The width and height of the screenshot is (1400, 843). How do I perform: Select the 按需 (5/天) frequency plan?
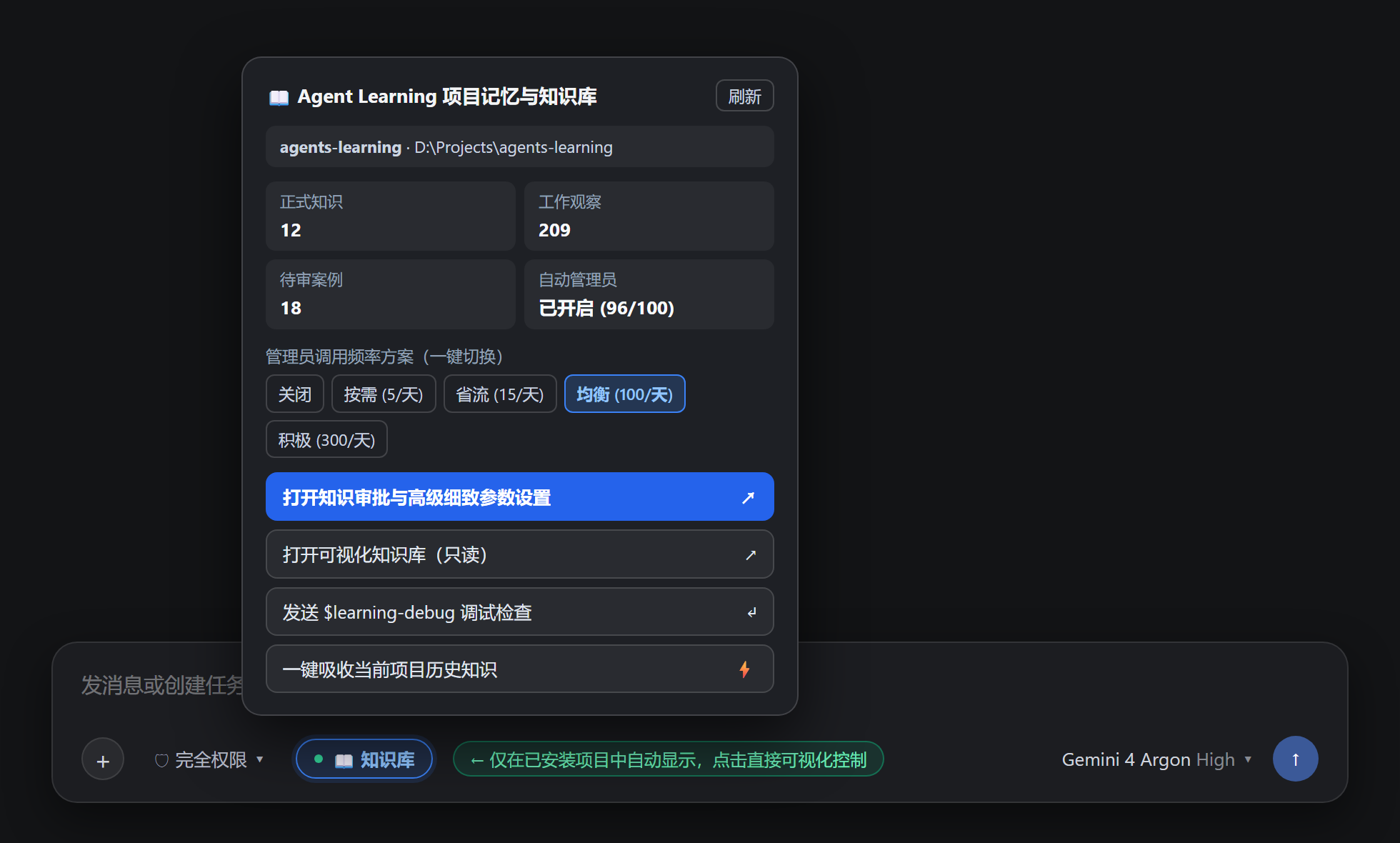tap(383, 394)
